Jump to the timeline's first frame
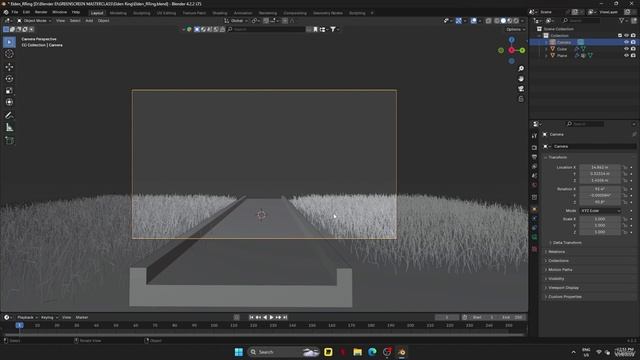640x360 pixels. coord(251,317)
